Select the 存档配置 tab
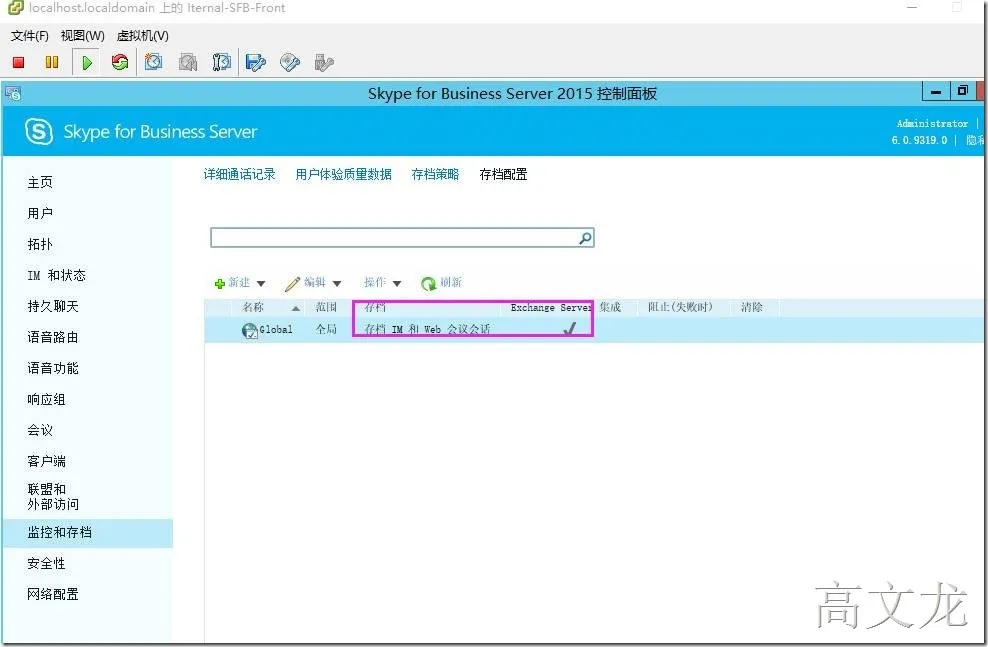Viewport: 988px width, 647px height. click(503, 175)
